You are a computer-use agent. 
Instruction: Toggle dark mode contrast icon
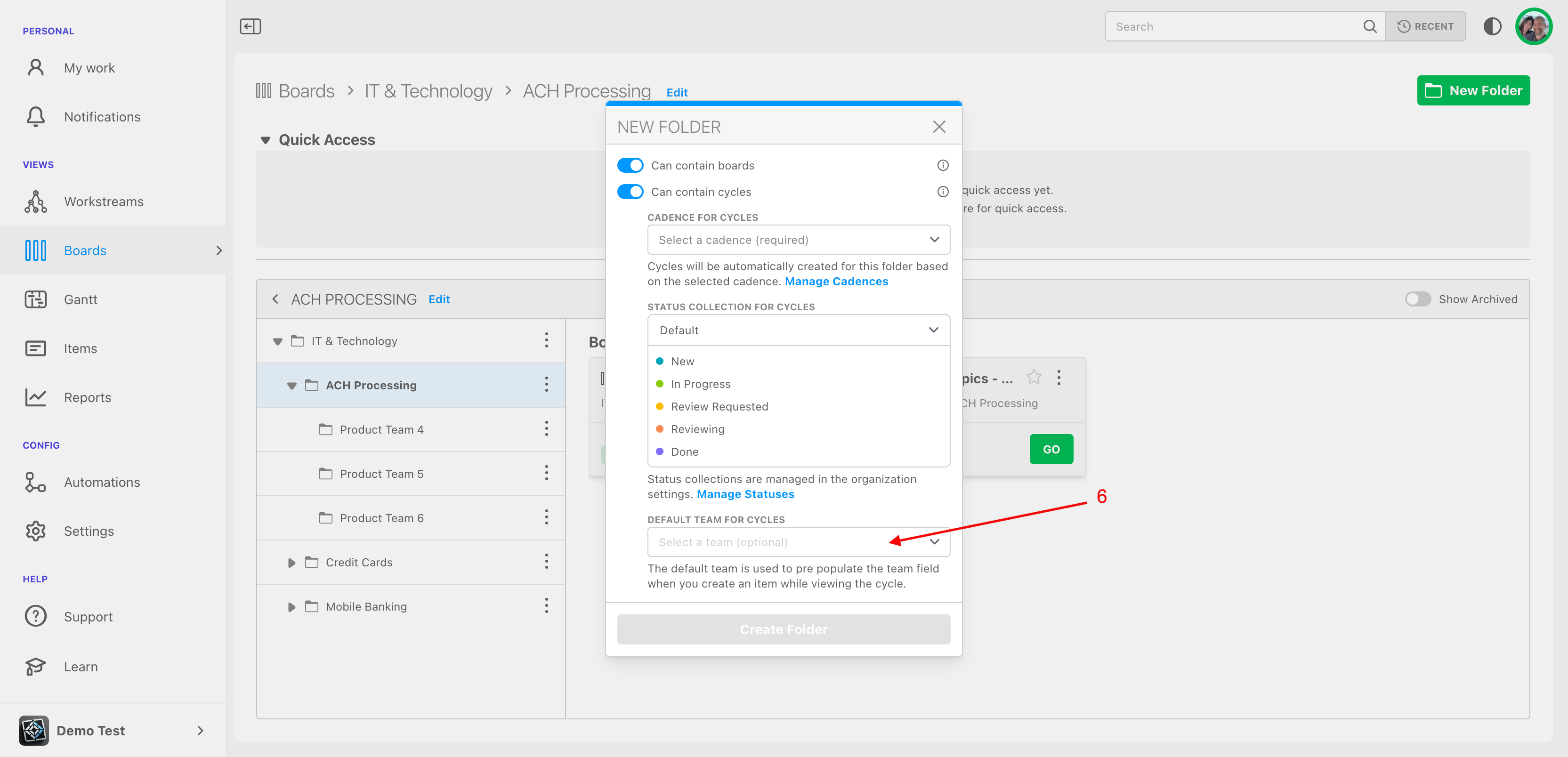1492,26
